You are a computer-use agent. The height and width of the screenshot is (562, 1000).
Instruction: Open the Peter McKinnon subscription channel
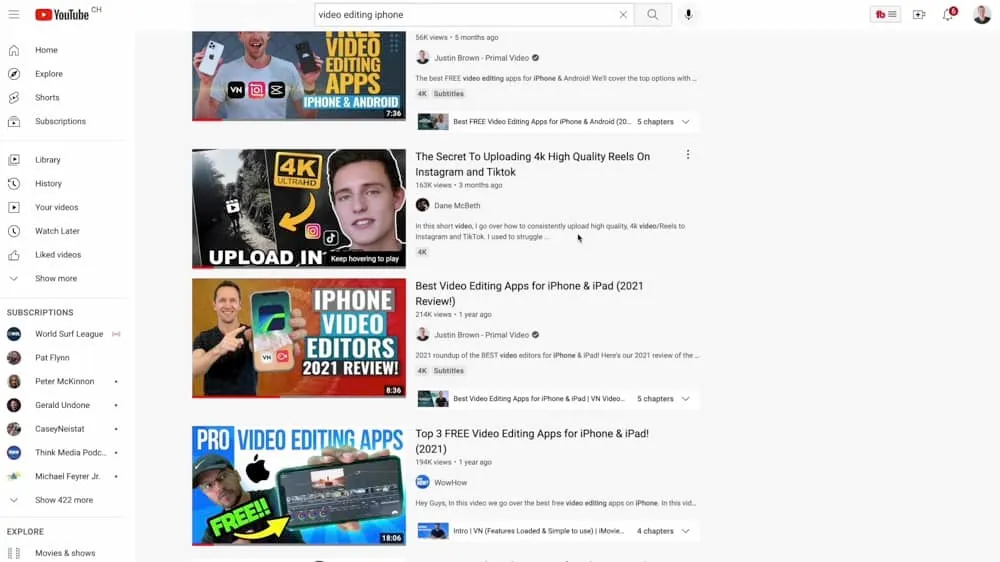click(x=63, y=382)
